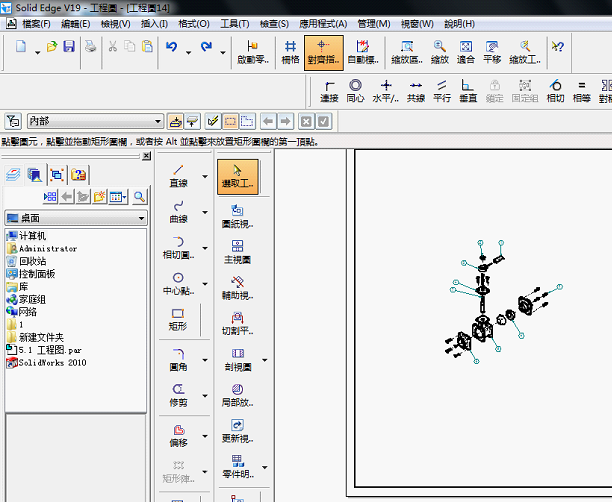Toggle the box-selection rectangle mode button
This screenshot has width=612, height=504.
coord(230,121)
